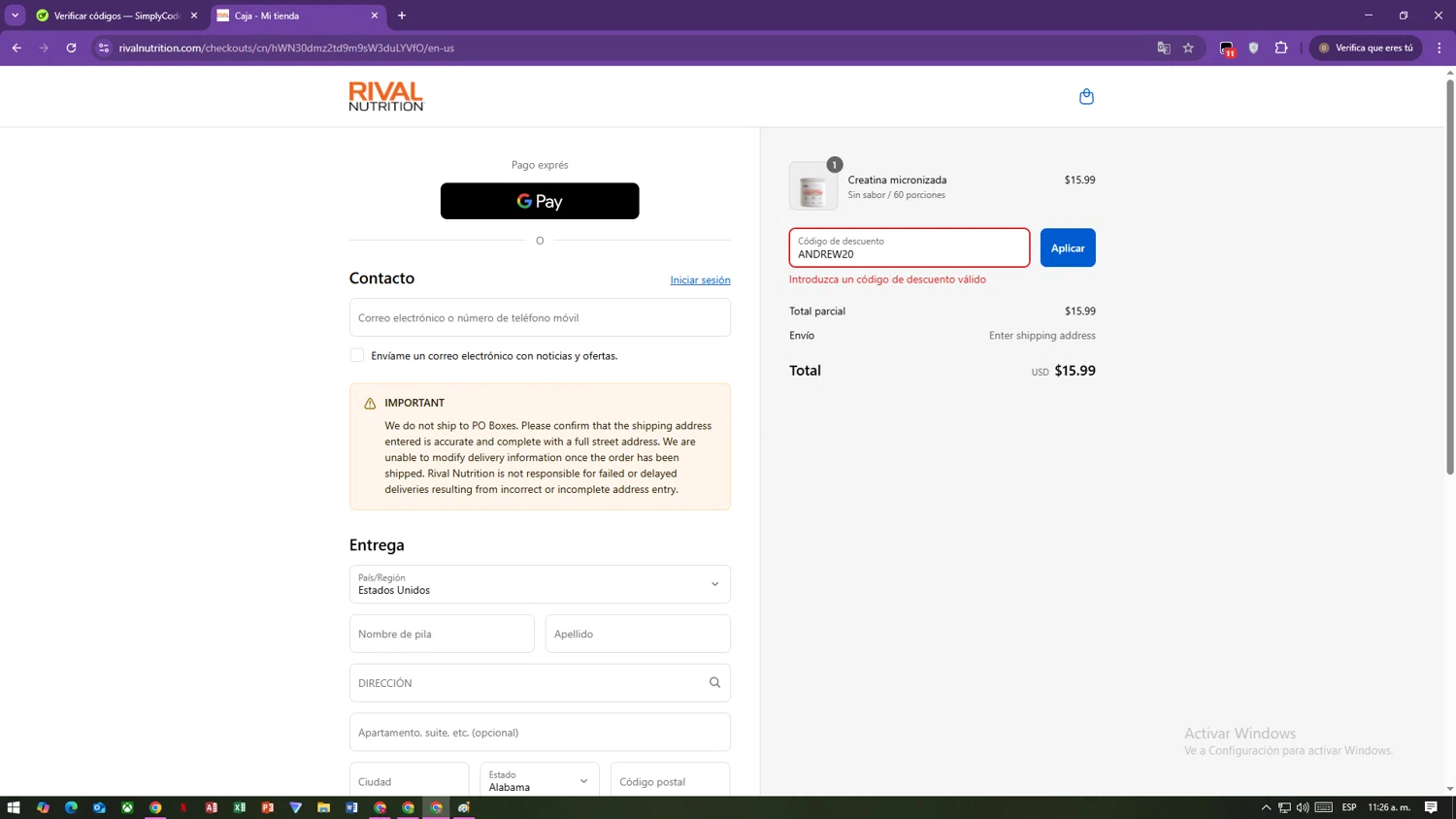Close the Caja - Mi tienda tab
The height and width of the screenshot is (819, 1456).
[x=375, y=16]
